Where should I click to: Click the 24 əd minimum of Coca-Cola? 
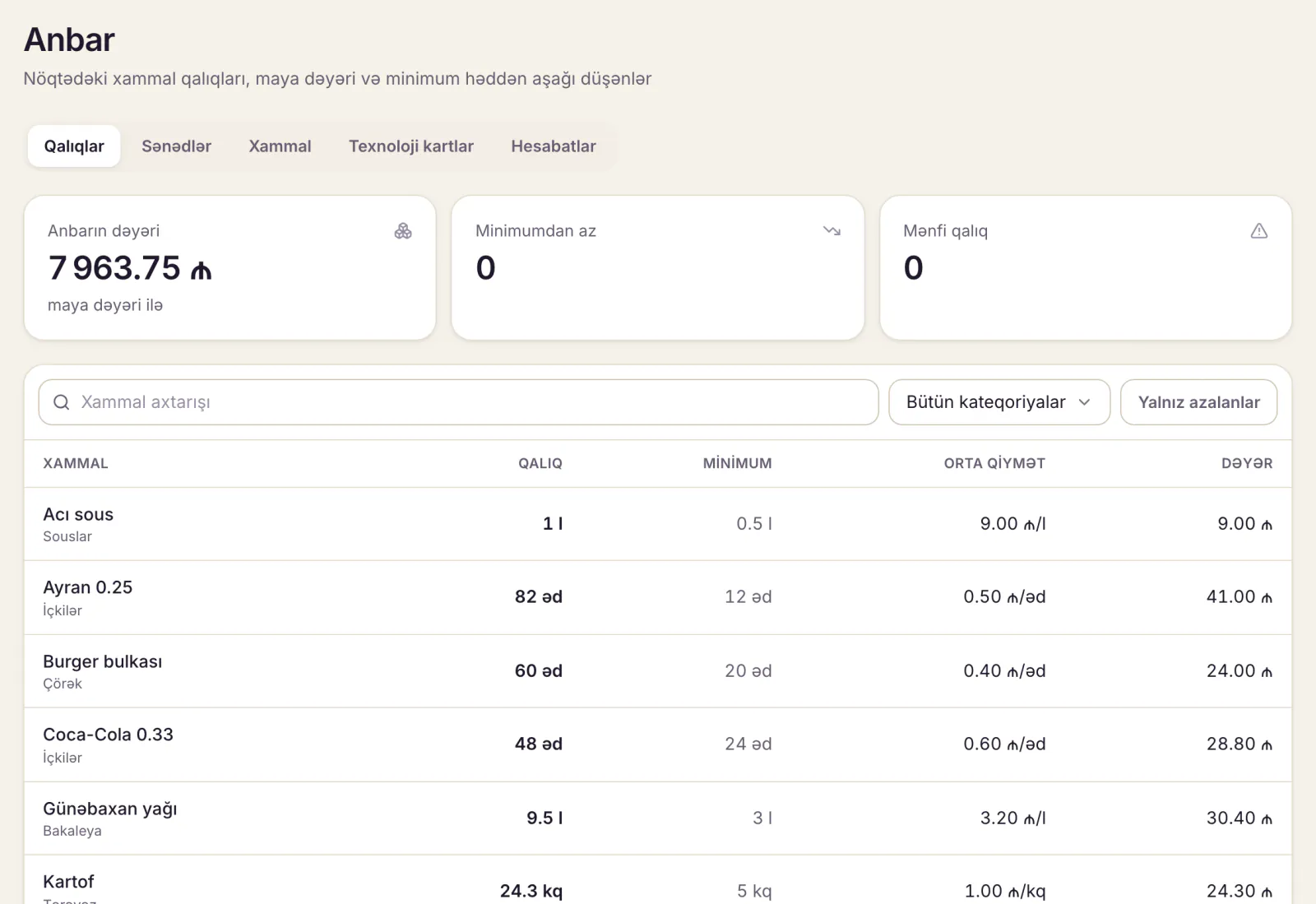[x=748, y=744]
